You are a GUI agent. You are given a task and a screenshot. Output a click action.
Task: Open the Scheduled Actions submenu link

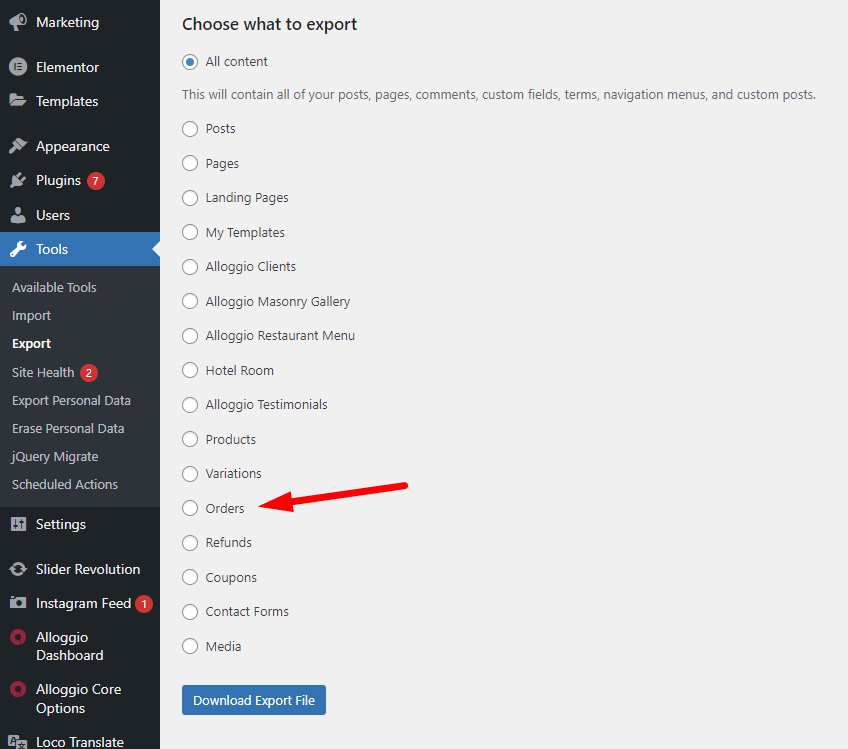point(65,485)
